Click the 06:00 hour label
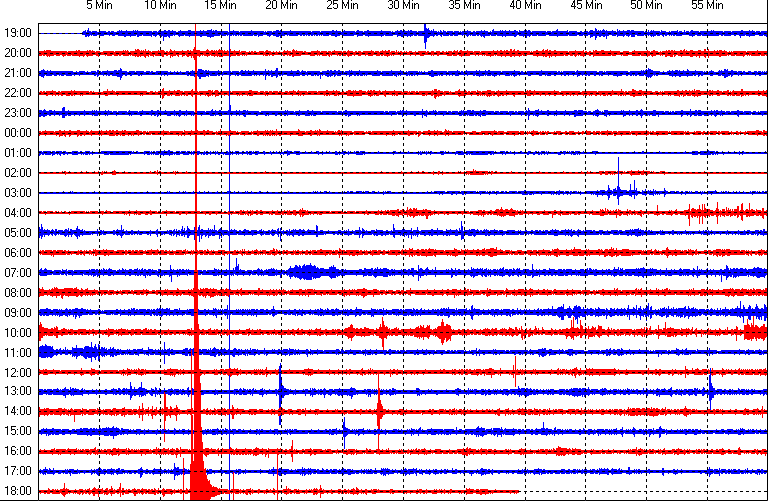This screenshot has height=504, width=771. [x=18, y=253]
